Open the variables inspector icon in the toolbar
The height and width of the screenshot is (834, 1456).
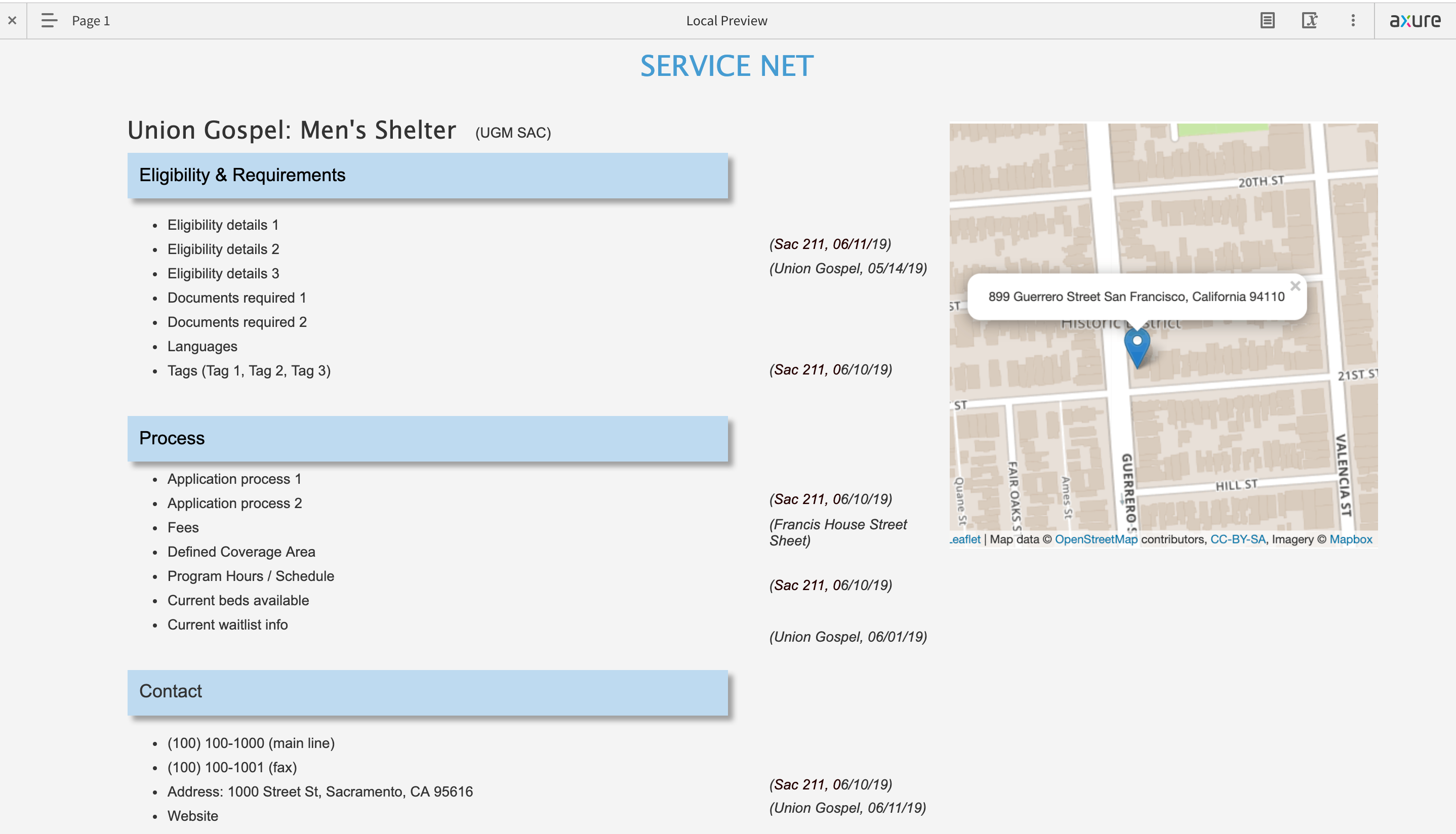1311,21
